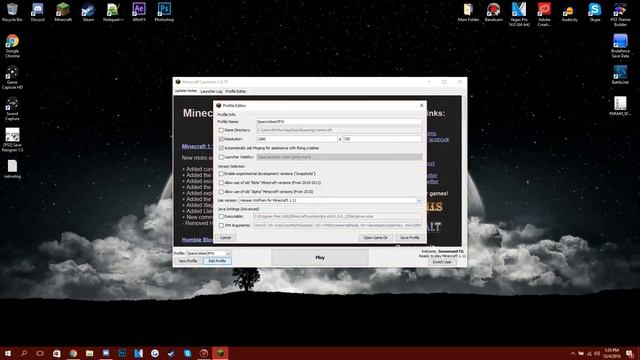This screenshot has width=640, height=360.
Task: Launch Steam from the desktop
Action: pyautogui.click(x=88, y=12)
